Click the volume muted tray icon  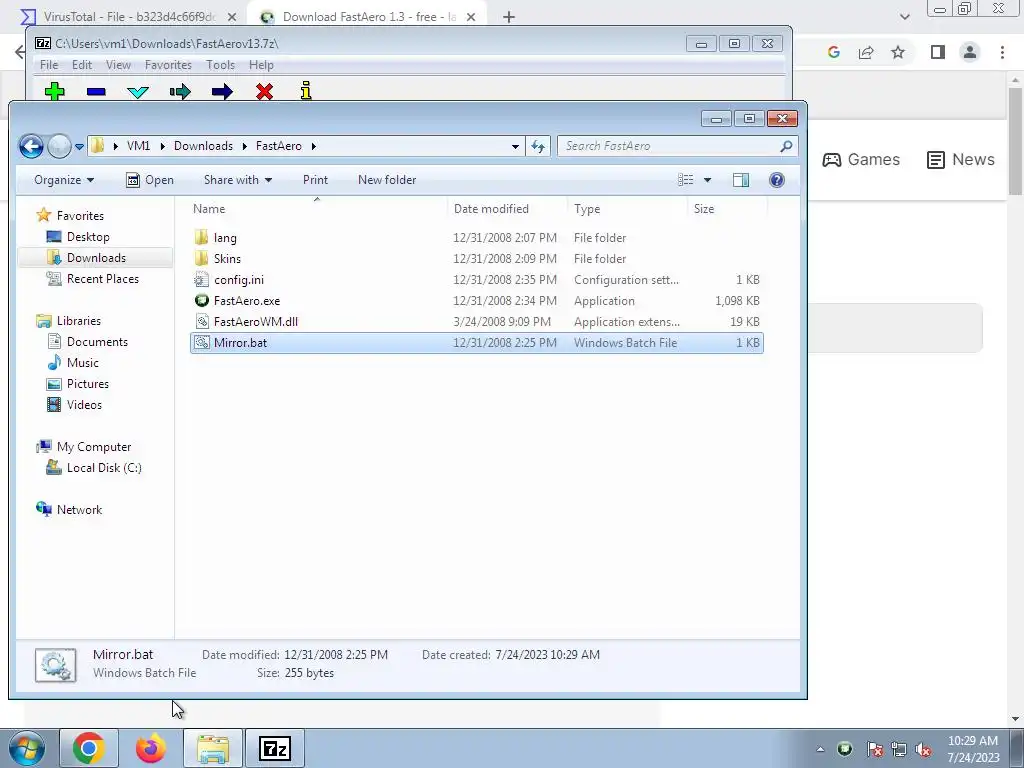click(923, 749)
